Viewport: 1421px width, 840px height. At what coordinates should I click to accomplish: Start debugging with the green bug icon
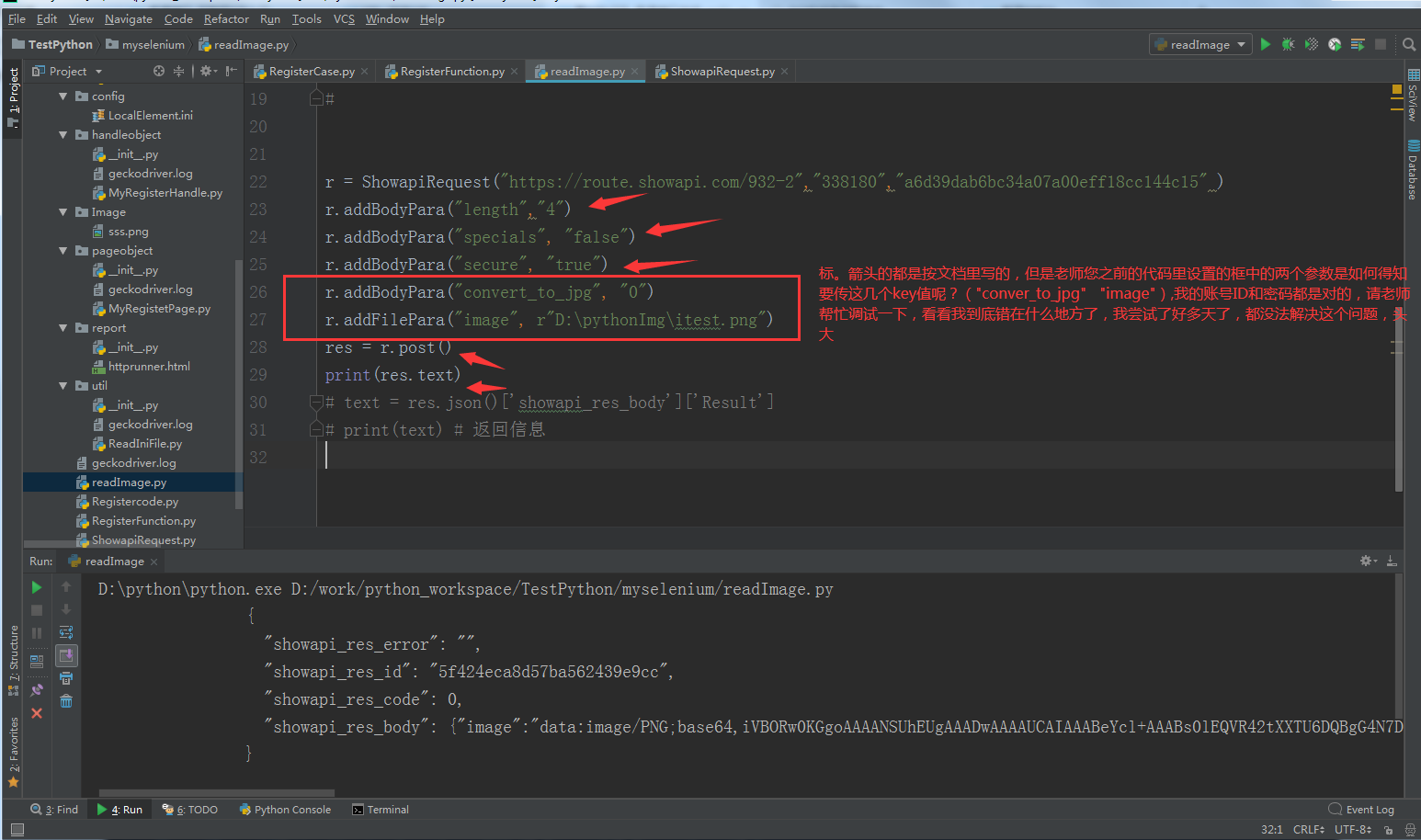(1289, 44)
